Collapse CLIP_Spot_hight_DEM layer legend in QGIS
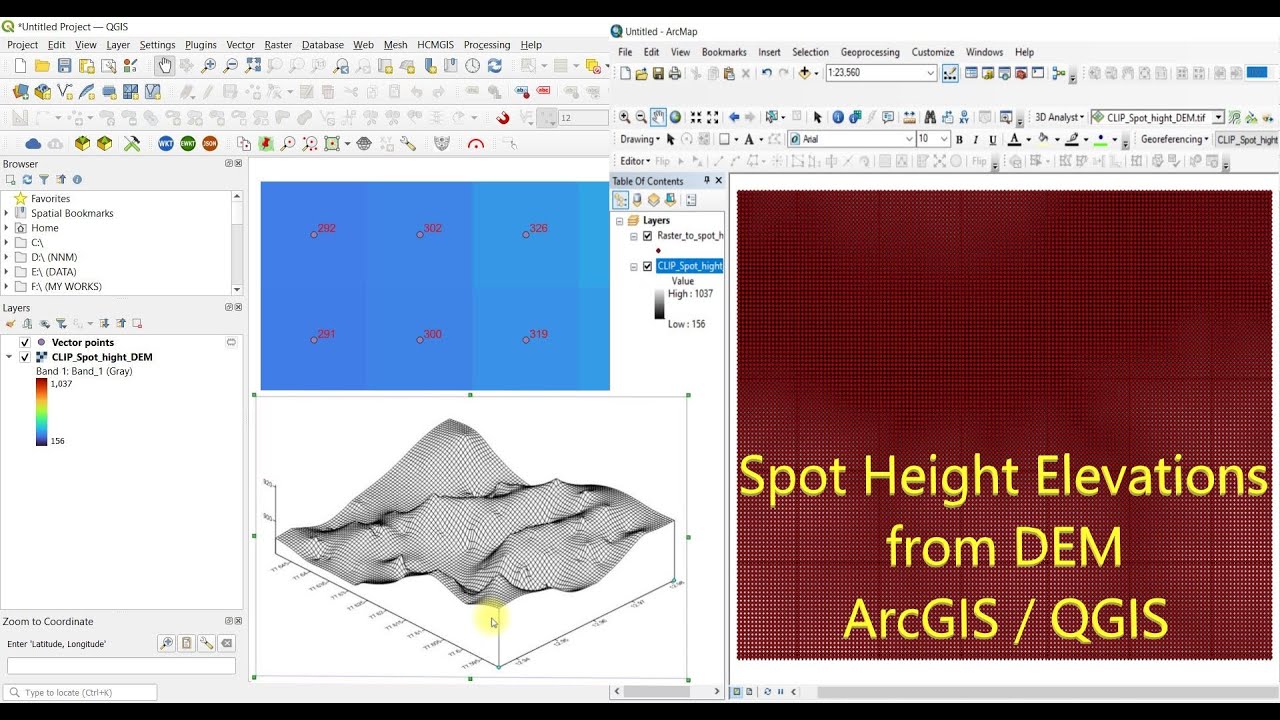 10,357
